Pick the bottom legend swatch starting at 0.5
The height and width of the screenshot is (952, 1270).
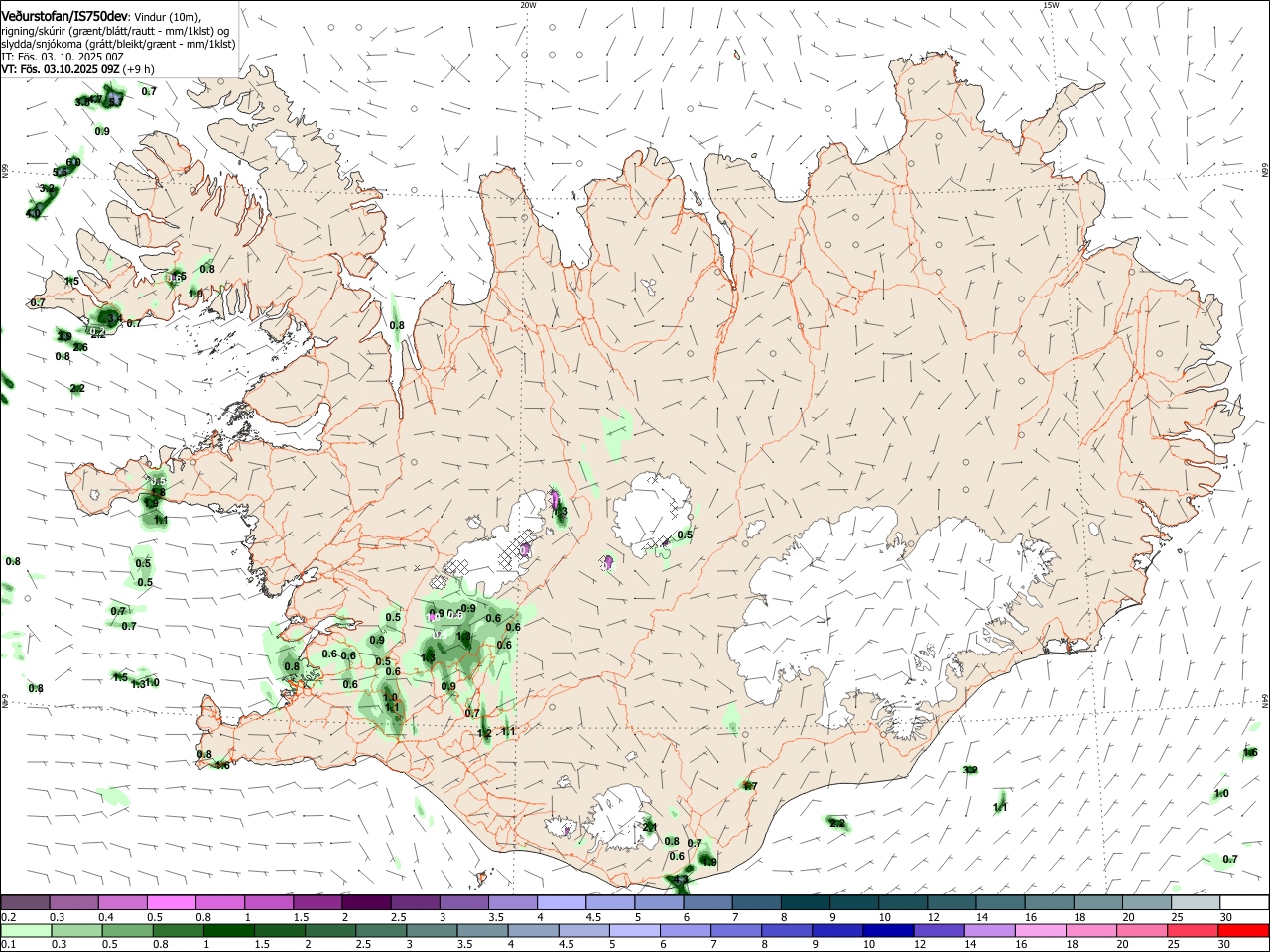pos(128,930)
